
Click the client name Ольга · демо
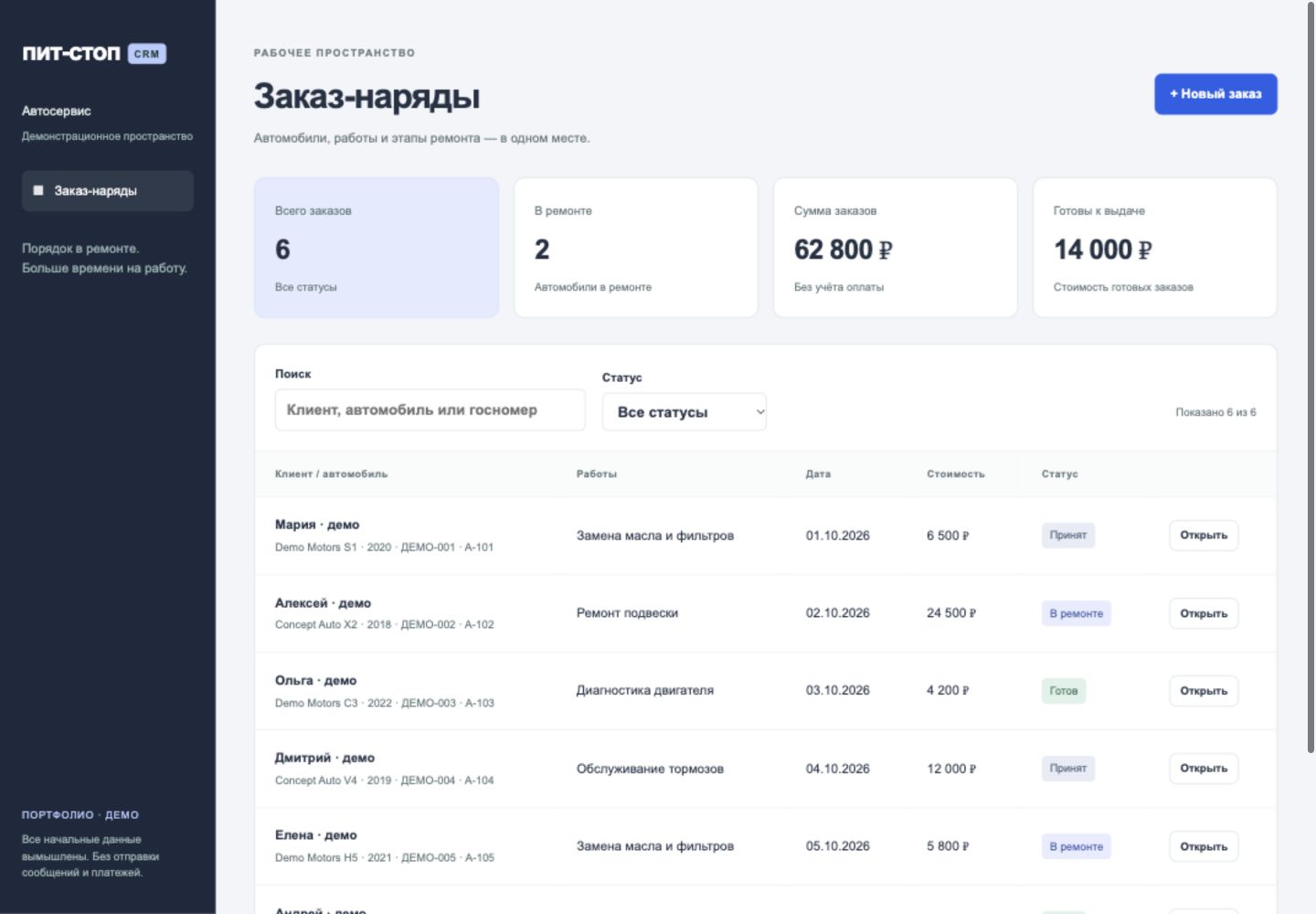(x=316, y=681)
